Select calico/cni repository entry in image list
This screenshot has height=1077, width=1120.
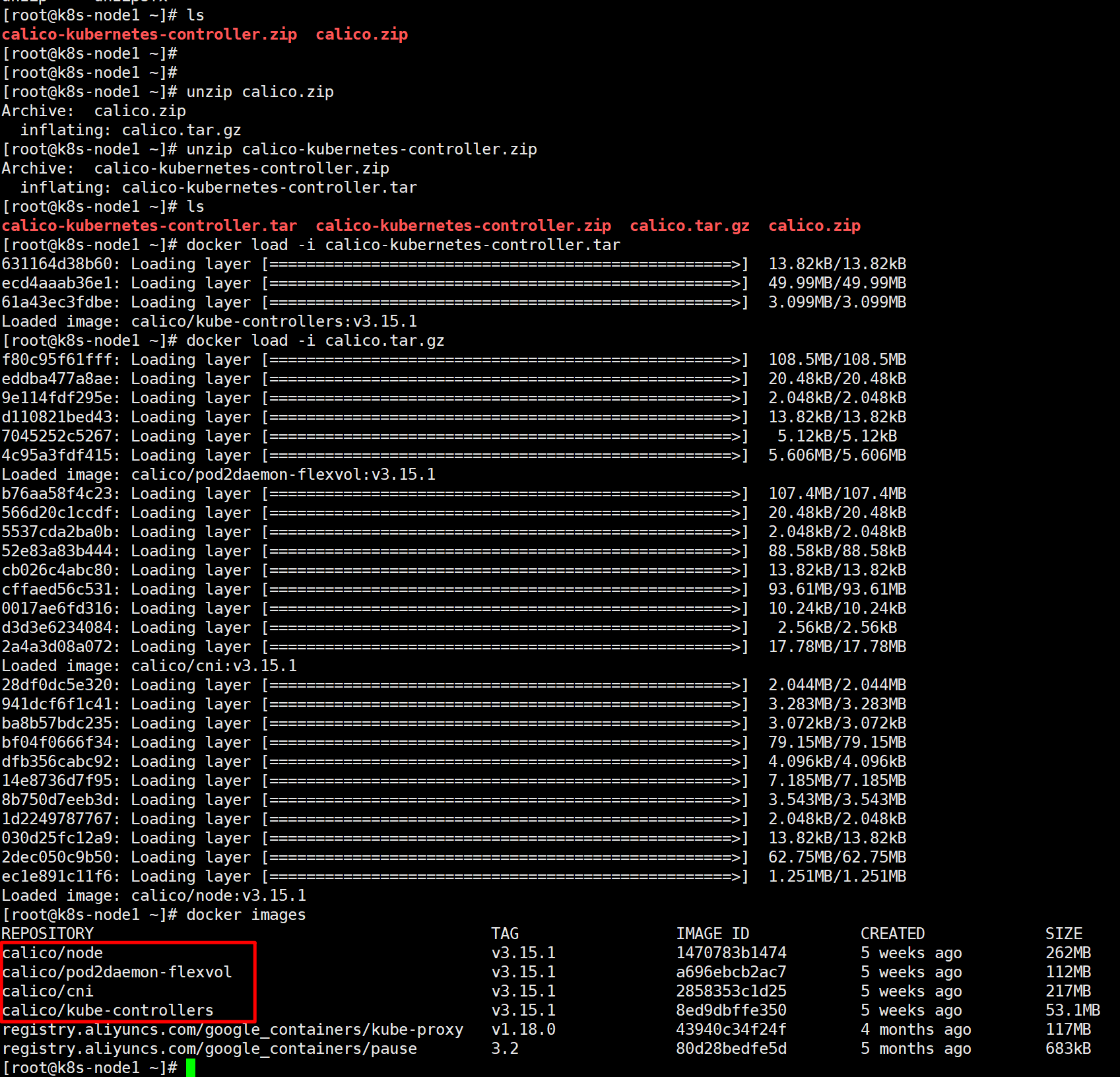[48, 991]
